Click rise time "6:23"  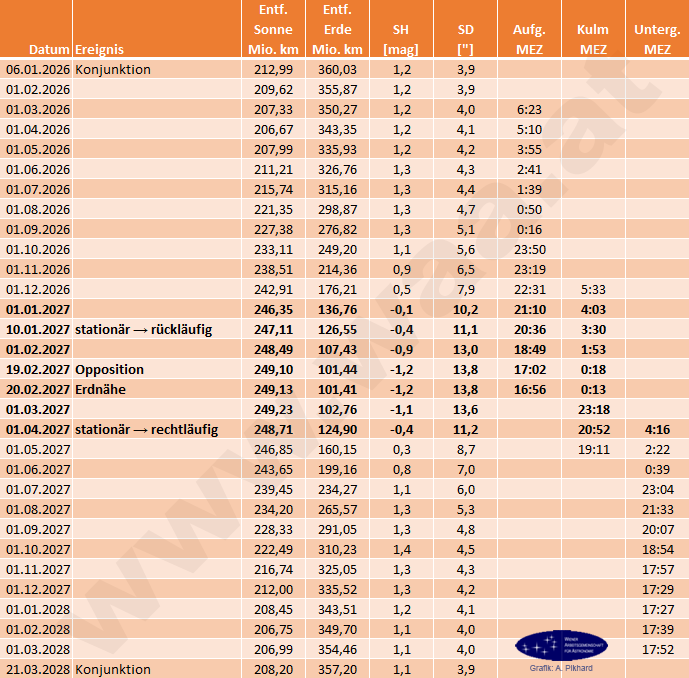coord(529,109)
